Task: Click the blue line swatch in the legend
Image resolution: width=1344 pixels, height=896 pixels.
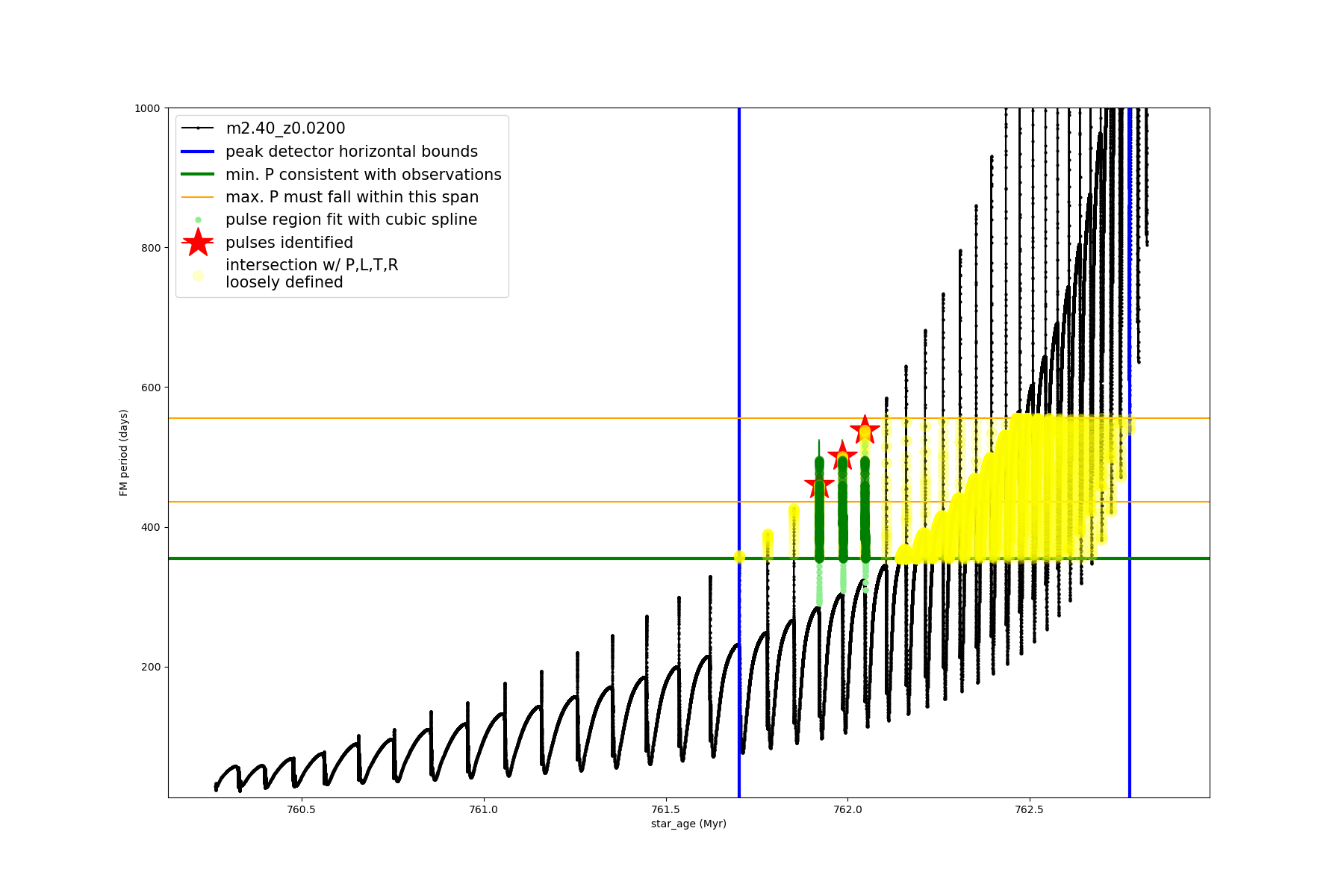Action: 198,152
